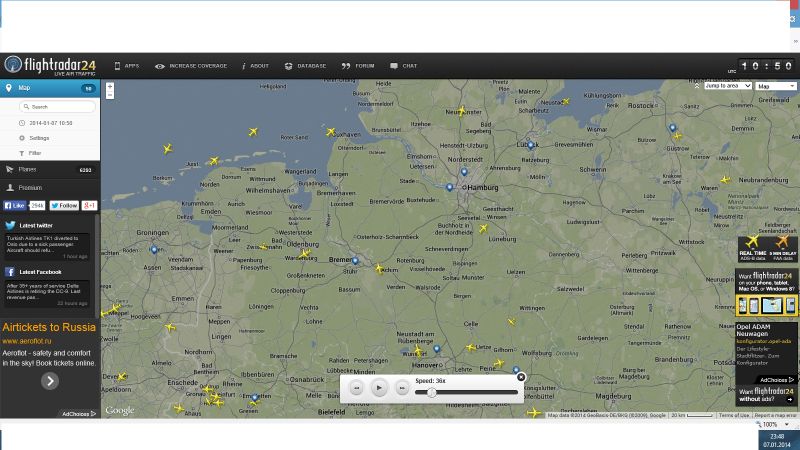Open the Increase Coverage page
Screen dimensions: 800x450
(x=191, y=66)
